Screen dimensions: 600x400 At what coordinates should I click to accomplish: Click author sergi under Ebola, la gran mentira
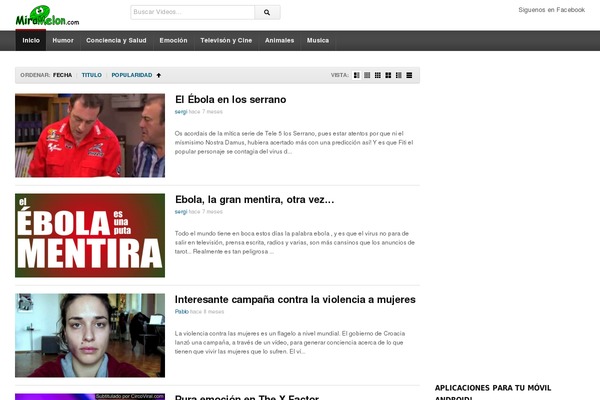181,212
